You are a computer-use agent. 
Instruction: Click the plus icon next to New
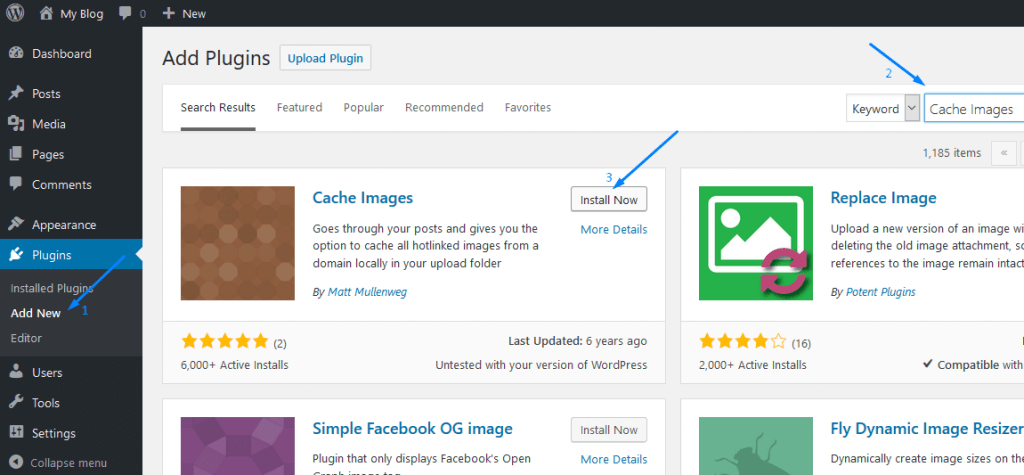tap(168, 13)
